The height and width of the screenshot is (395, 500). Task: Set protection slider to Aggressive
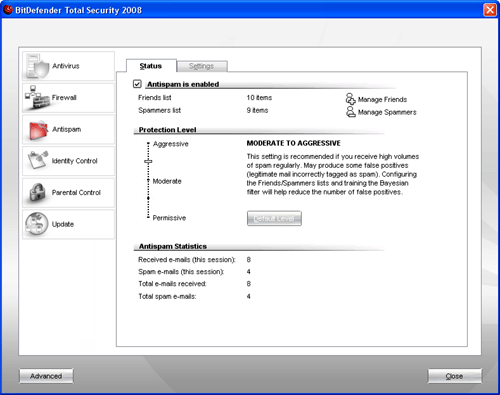pos(148,144)
